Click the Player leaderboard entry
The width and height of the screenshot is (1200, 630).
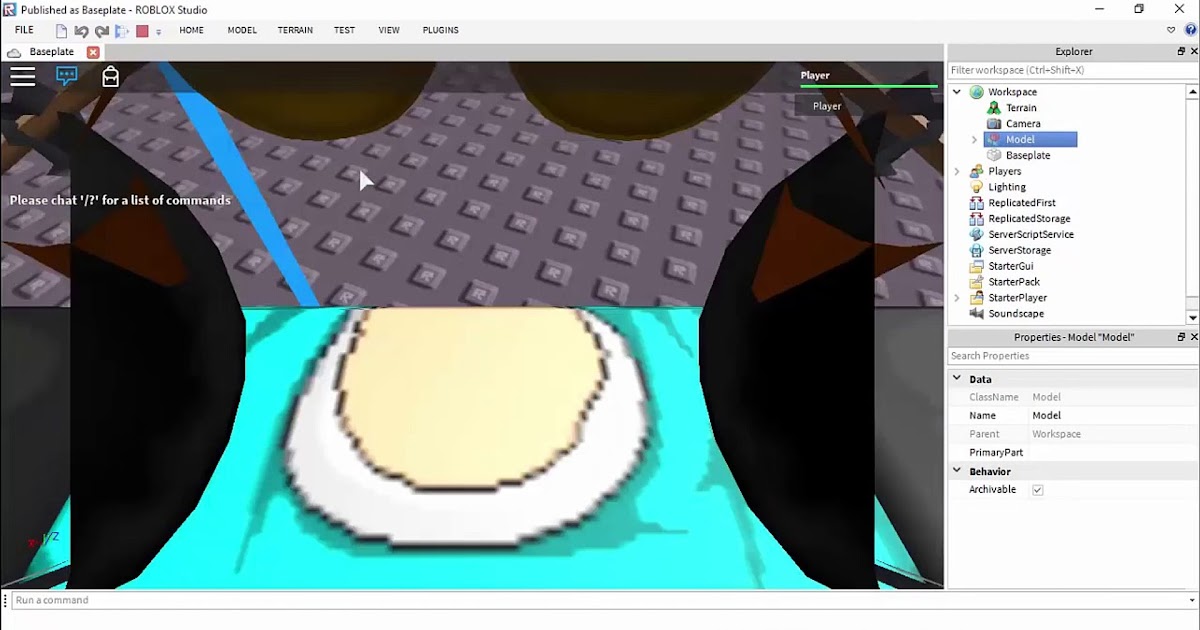coord(827,106)
